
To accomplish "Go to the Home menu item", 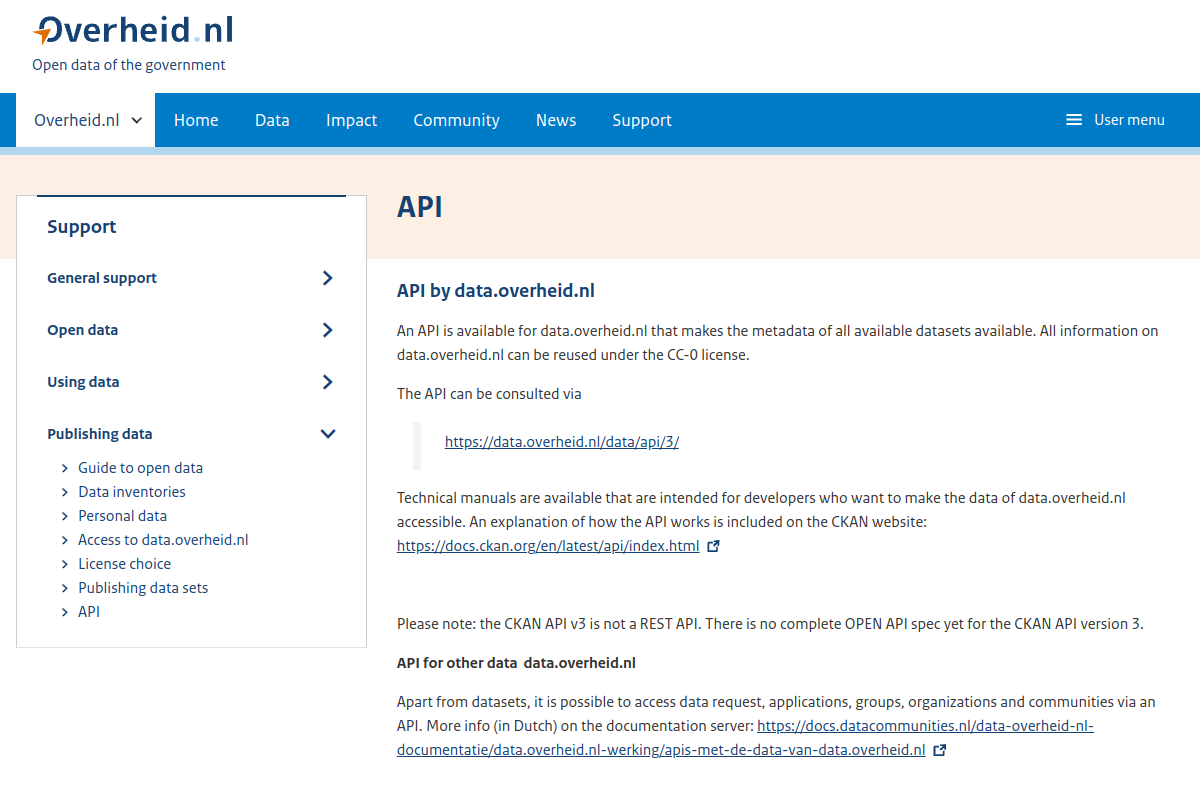I will click(x=196, y=120).
